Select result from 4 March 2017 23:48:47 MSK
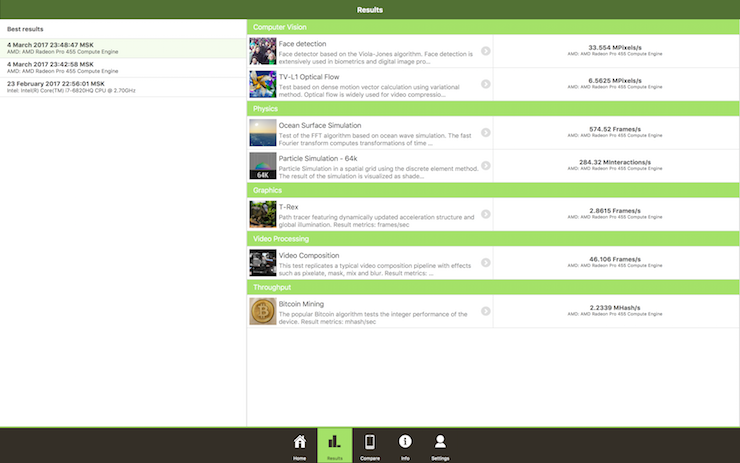The width and height of the screenshot is (740, 463). (x=123, y=48)
